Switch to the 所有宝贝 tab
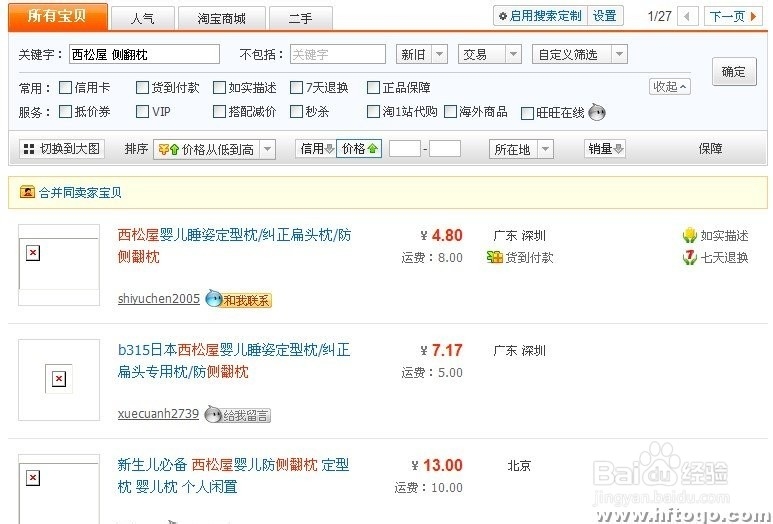Screen dimensions: 773x524 (58, 16)
